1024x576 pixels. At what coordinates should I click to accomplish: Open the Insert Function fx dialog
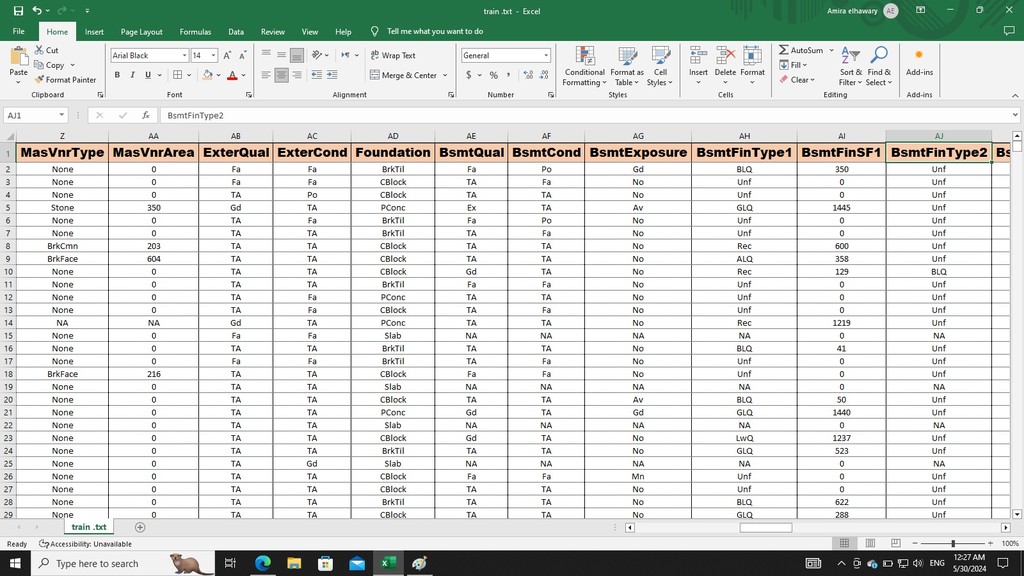(146, 115)
